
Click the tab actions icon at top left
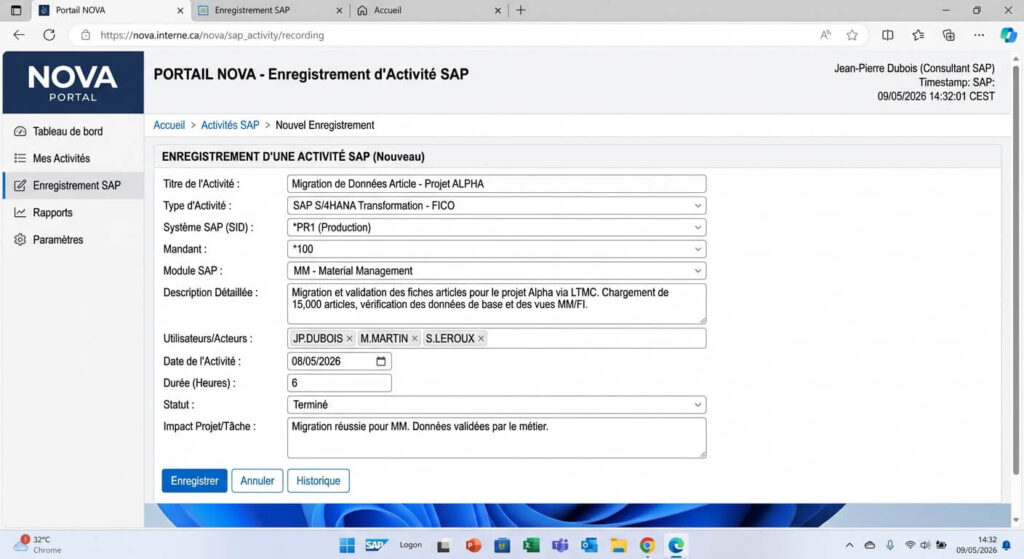click(x=16, y=10)
